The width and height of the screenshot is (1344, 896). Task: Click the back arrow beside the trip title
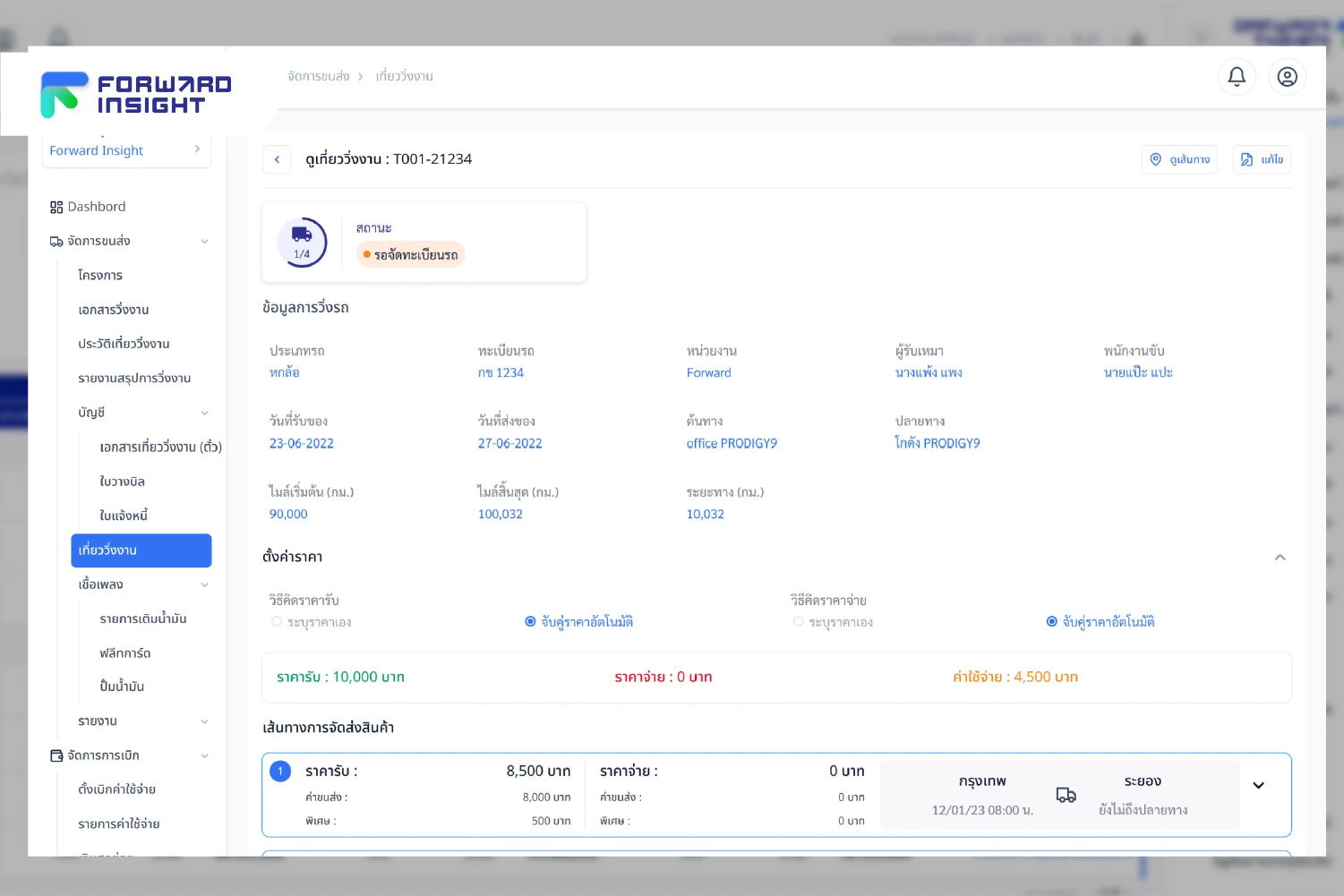coord(277,159)
